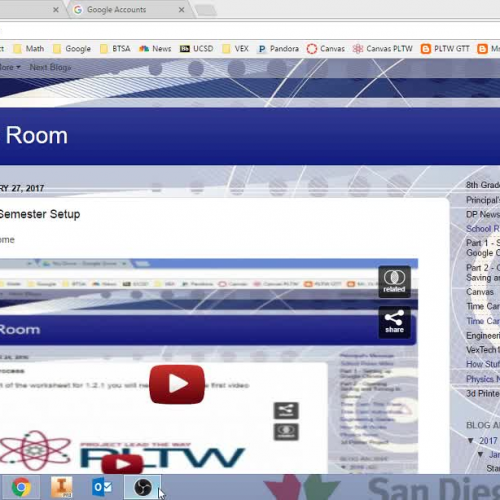This screenshot has height=500, width=500.
Task: Click the address bar
Action: 250,31
